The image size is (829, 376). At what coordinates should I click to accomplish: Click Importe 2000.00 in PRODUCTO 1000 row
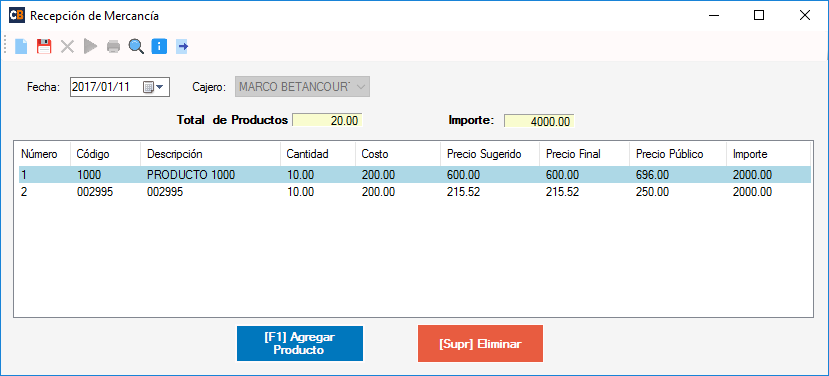(x=752, y=175)
